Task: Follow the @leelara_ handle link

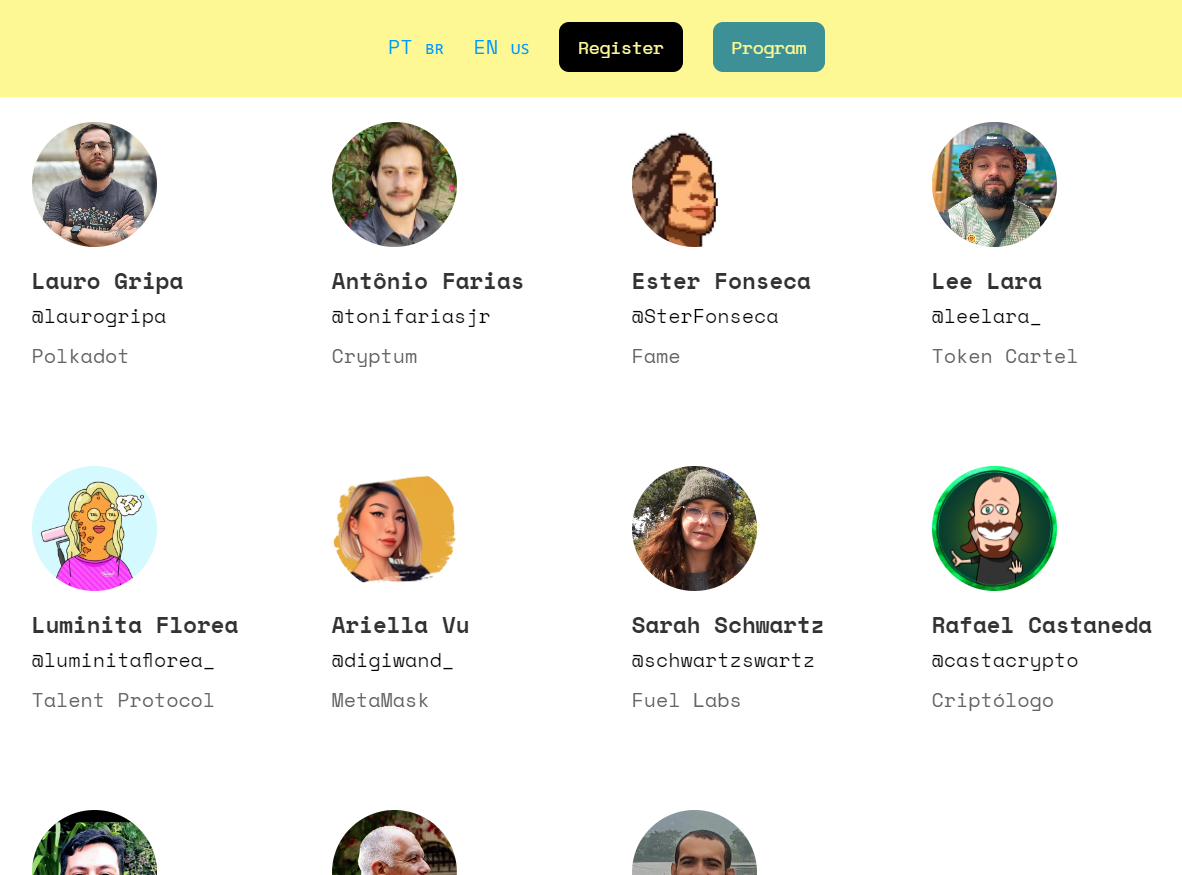Action: (986, 317)
